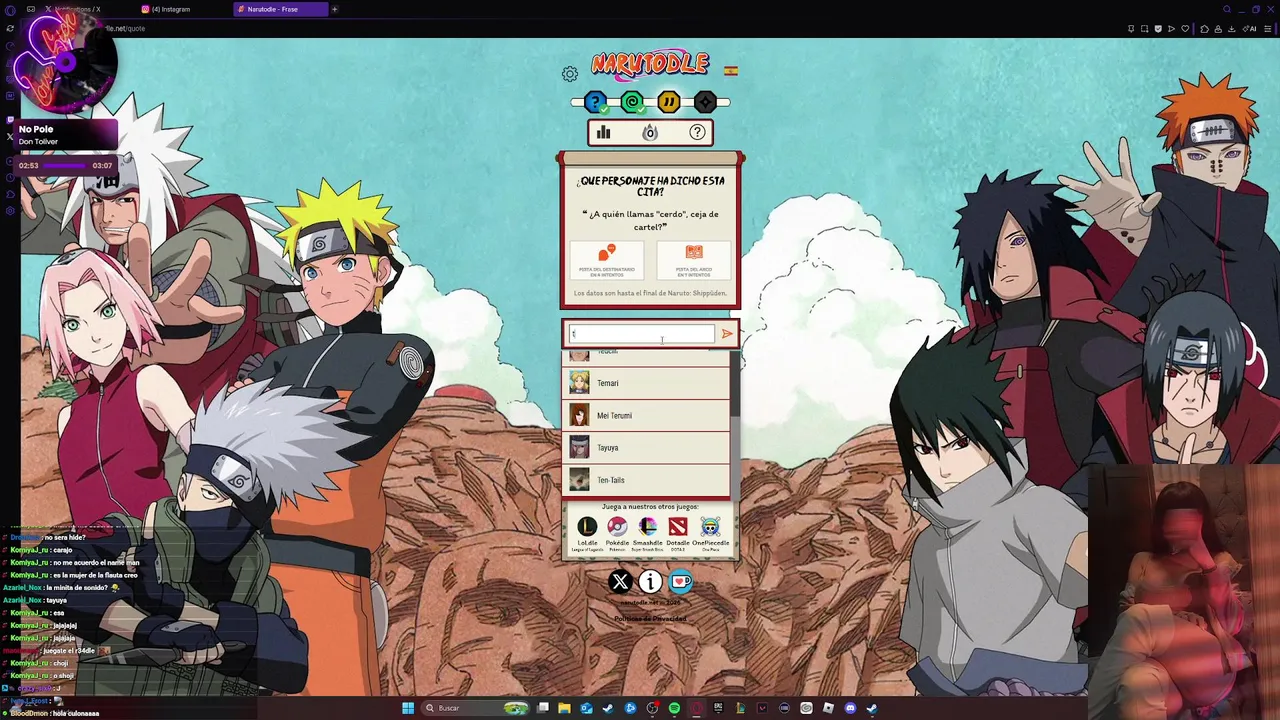The height and width of the screenshot is (720, 1280).
Task: Pick Mei Terumi from suggestion list
Action: pyautogui.click(x=646, y=415)
